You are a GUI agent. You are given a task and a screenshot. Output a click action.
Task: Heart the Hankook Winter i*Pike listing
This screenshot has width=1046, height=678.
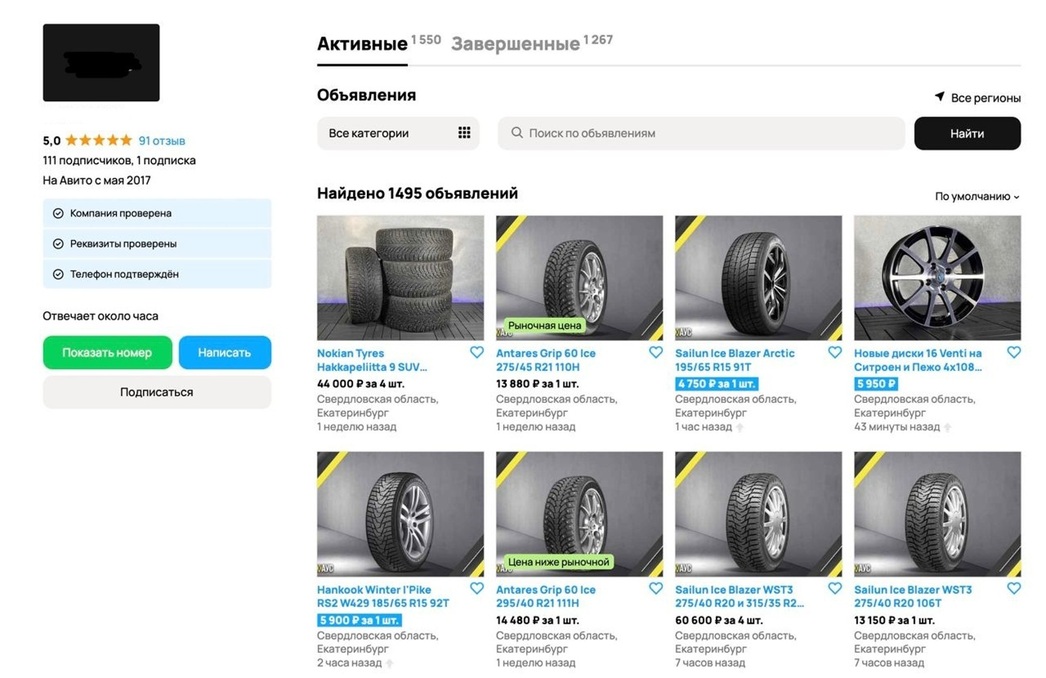pyautogui.click(x=477, y=589)
